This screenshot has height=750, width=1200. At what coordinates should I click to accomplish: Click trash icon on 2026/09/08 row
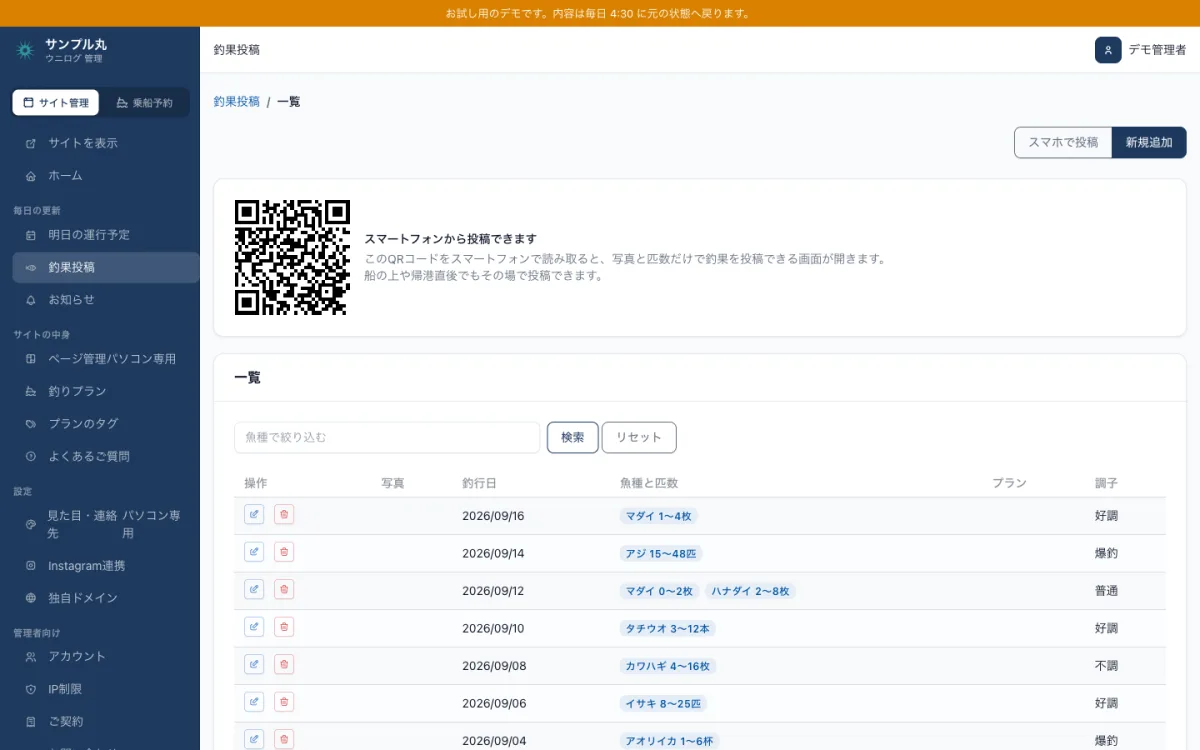tap(284, 664)
